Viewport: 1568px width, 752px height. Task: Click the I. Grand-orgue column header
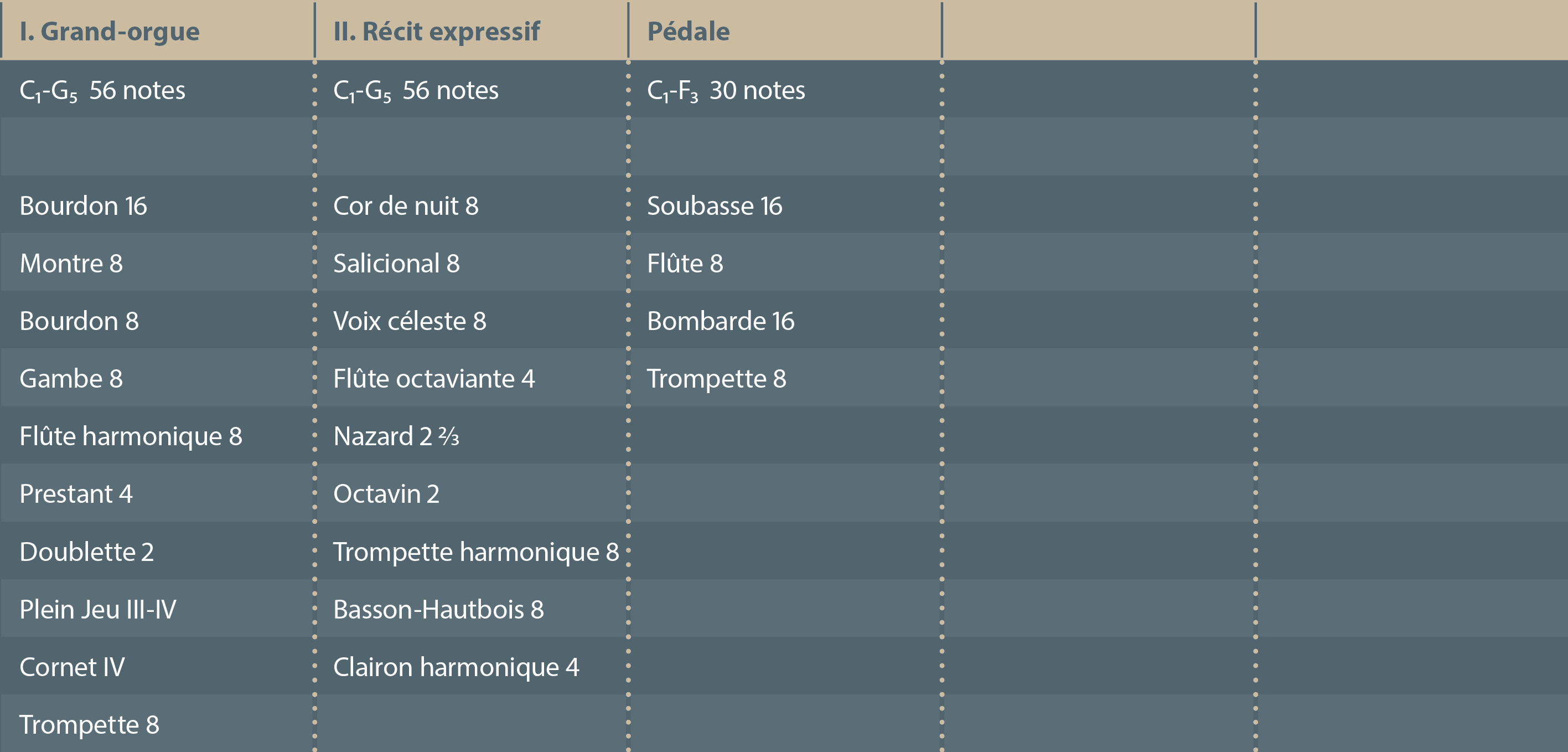[x=110, y=32]
